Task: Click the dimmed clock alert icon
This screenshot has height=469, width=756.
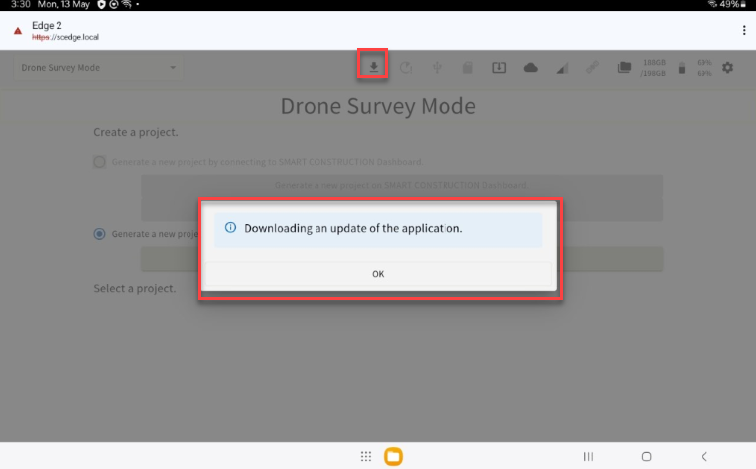Action: (x=406, y=68)
